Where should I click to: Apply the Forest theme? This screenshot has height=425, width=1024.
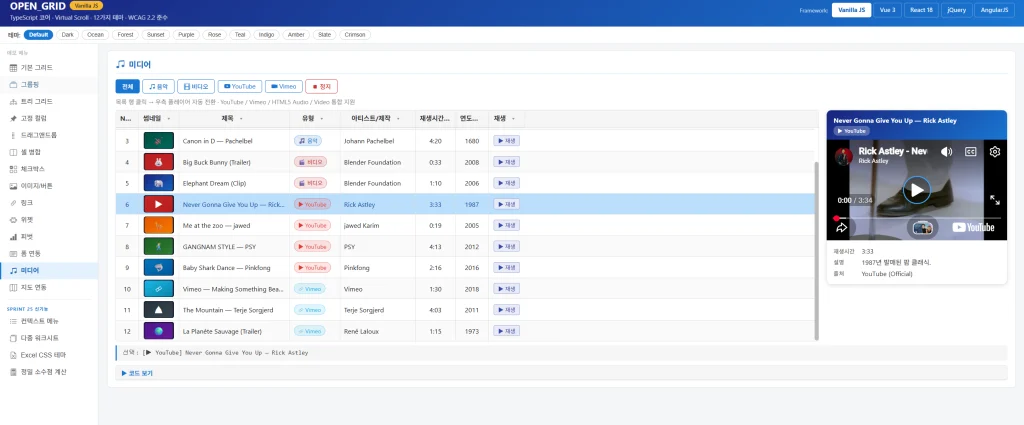coord(126,35)
